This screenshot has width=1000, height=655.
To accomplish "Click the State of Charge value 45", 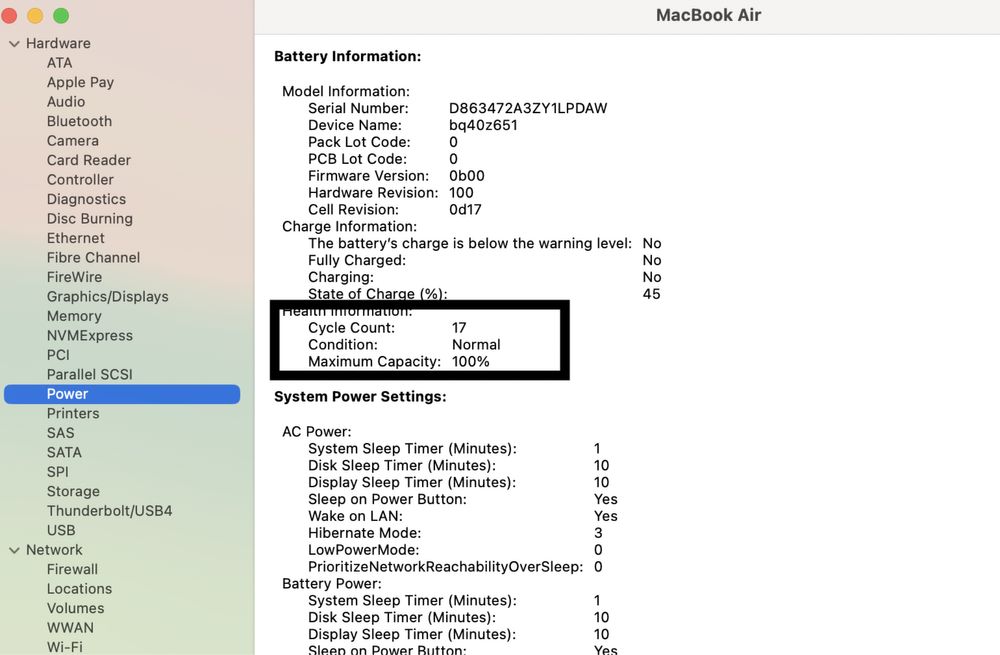I will (651, 294).
